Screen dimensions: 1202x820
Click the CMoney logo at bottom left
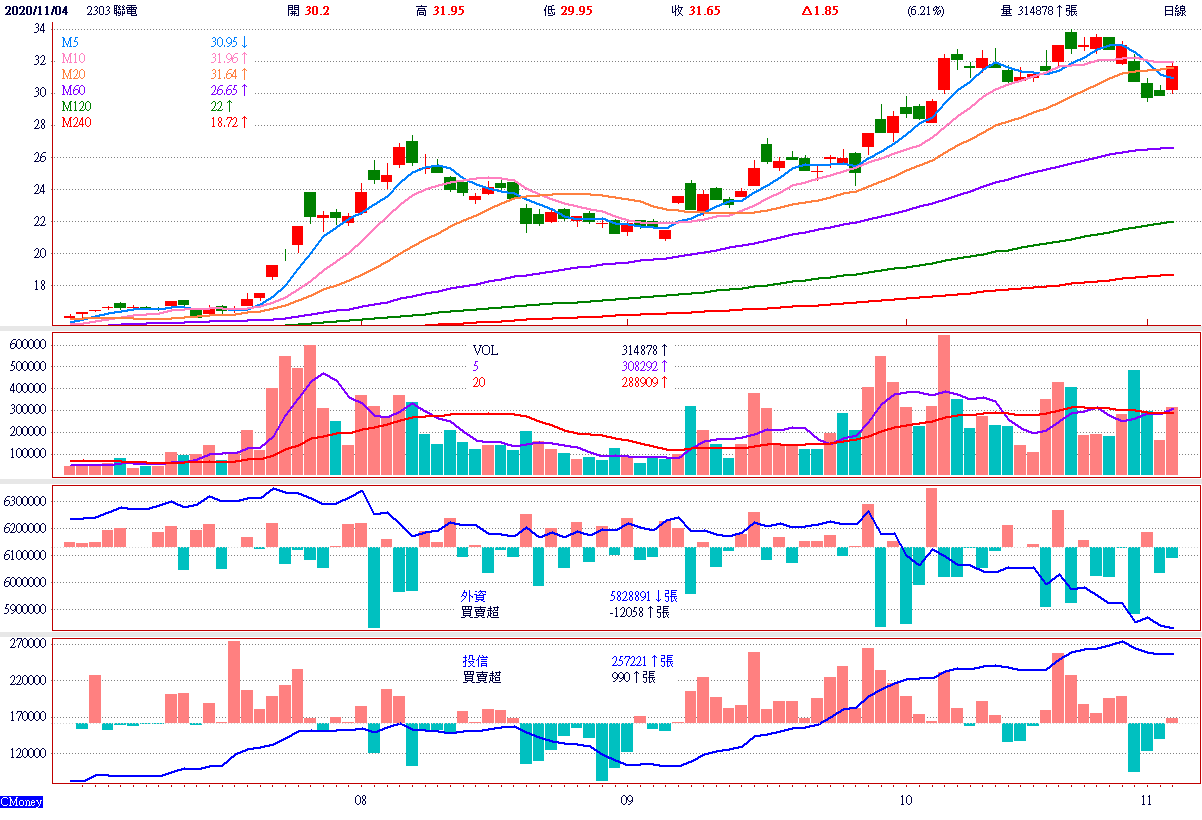(x=21, y=802)
